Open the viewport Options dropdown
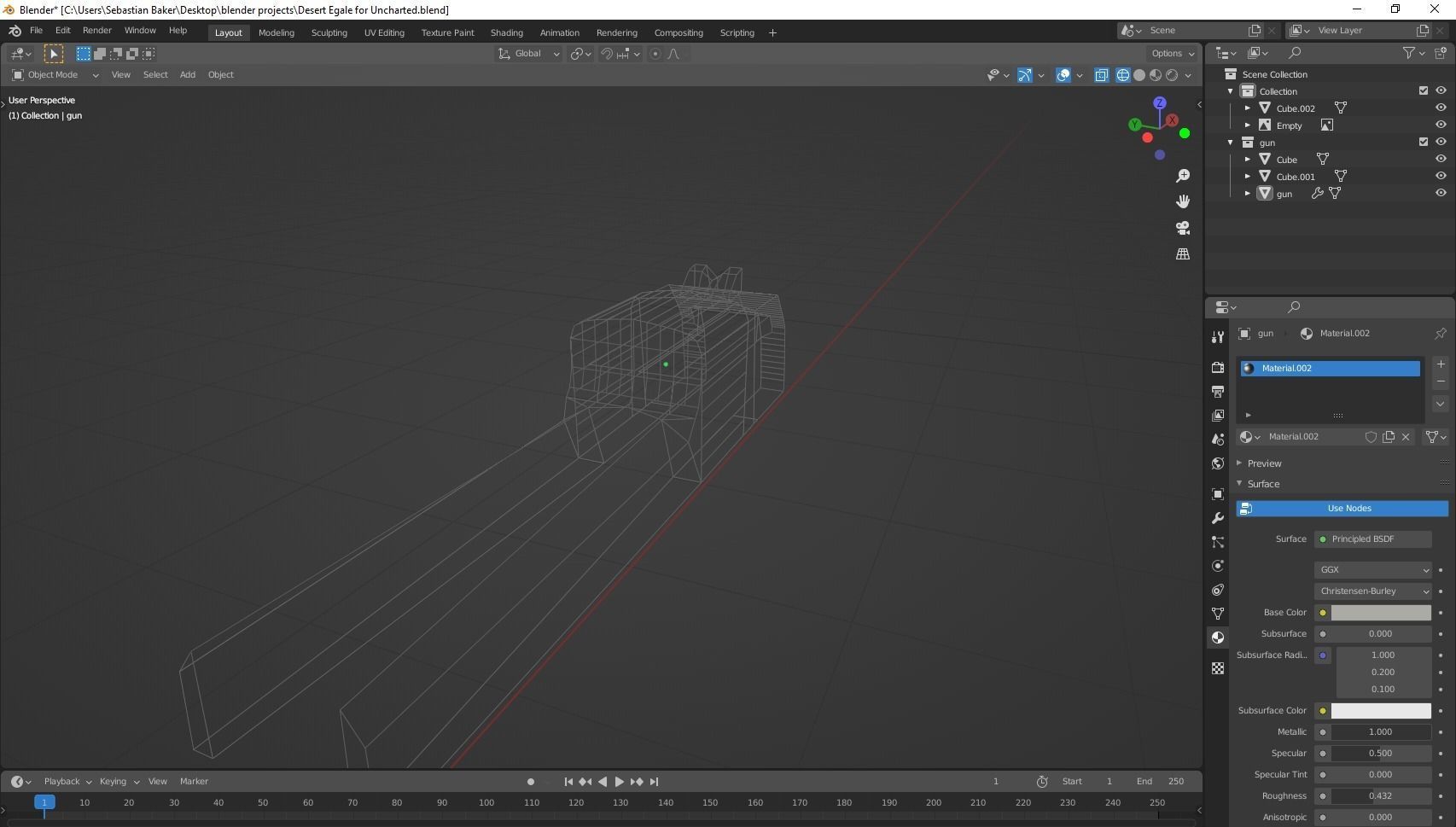1456x827 pixels. 1173,54
